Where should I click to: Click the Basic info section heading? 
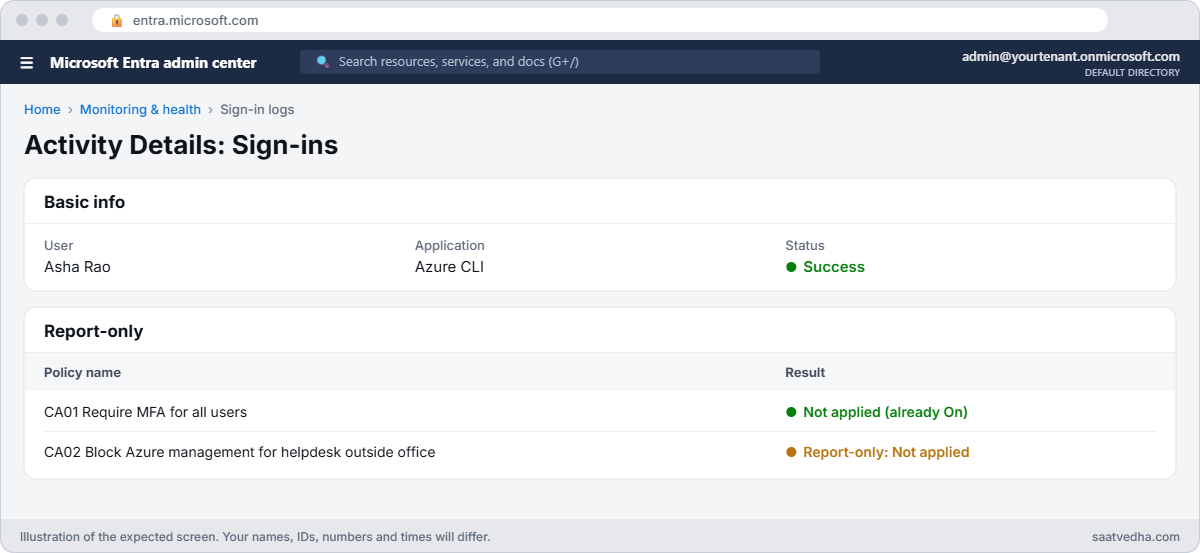[84, 202]
